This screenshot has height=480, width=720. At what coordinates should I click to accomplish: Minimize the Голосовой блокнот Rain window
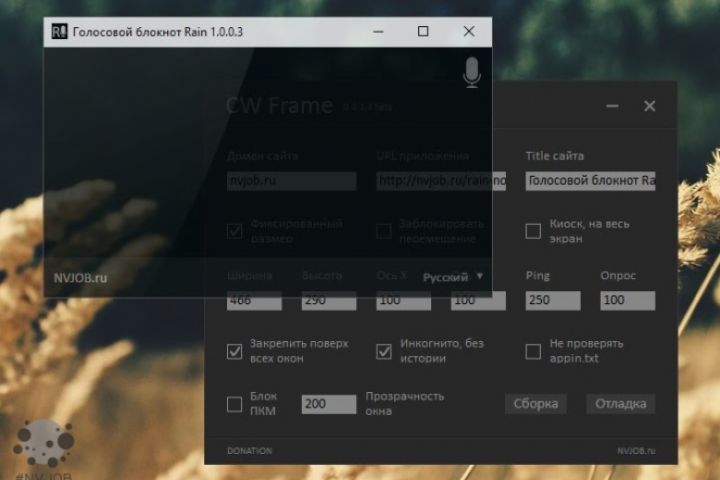[x=378, y=32]
